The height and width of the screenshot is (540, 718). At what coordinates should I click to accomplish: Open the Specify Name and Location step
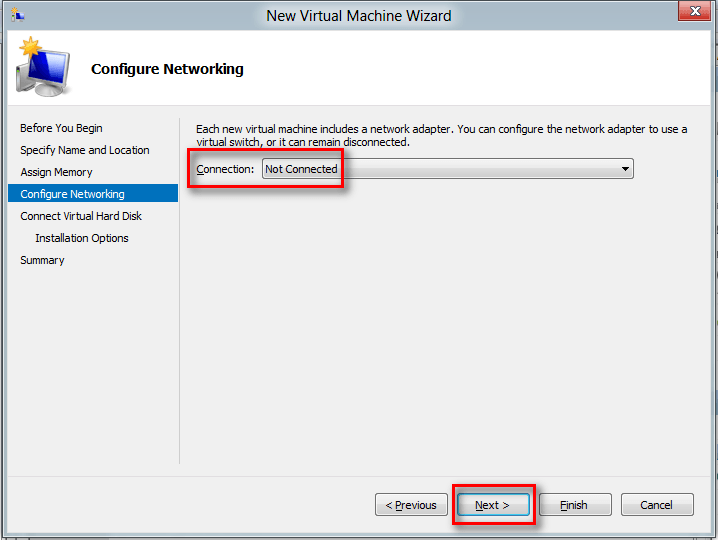85,150
